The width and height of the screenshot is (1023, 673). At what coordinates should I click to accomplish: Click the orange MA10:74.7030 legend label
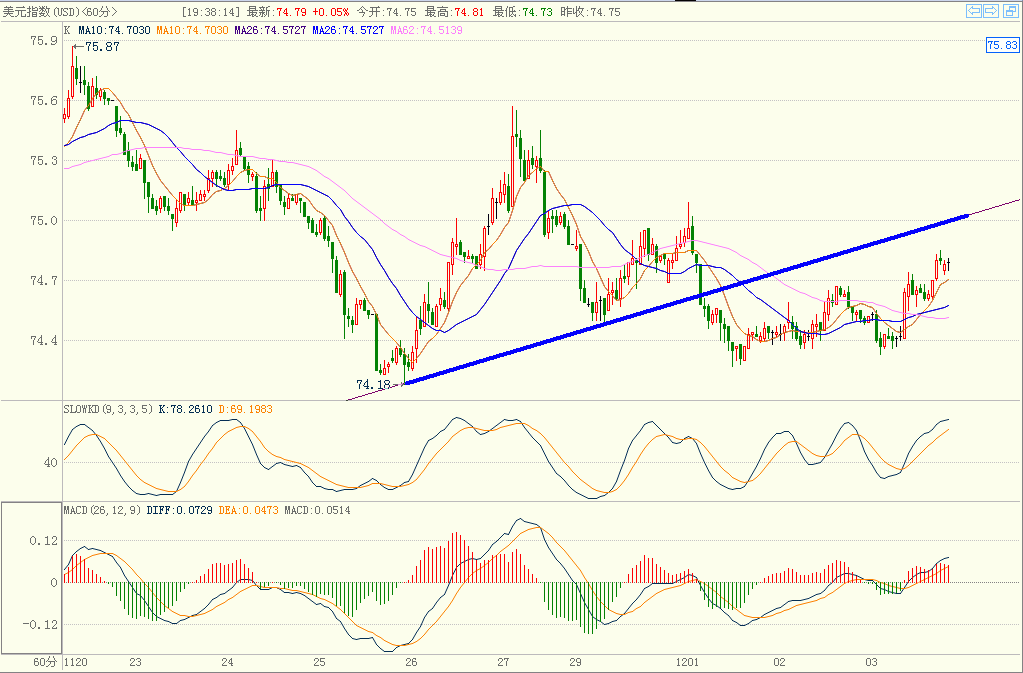coord(192,30)
